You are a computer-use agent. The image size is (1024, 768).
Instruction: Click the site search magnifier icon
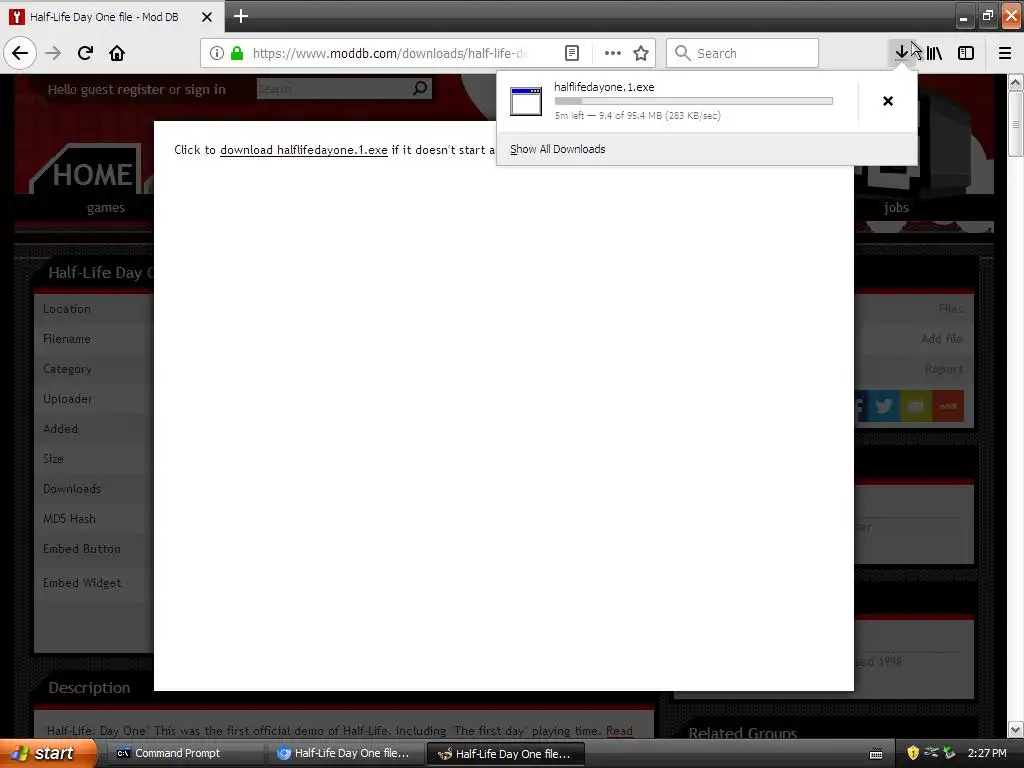pos(420,88)
